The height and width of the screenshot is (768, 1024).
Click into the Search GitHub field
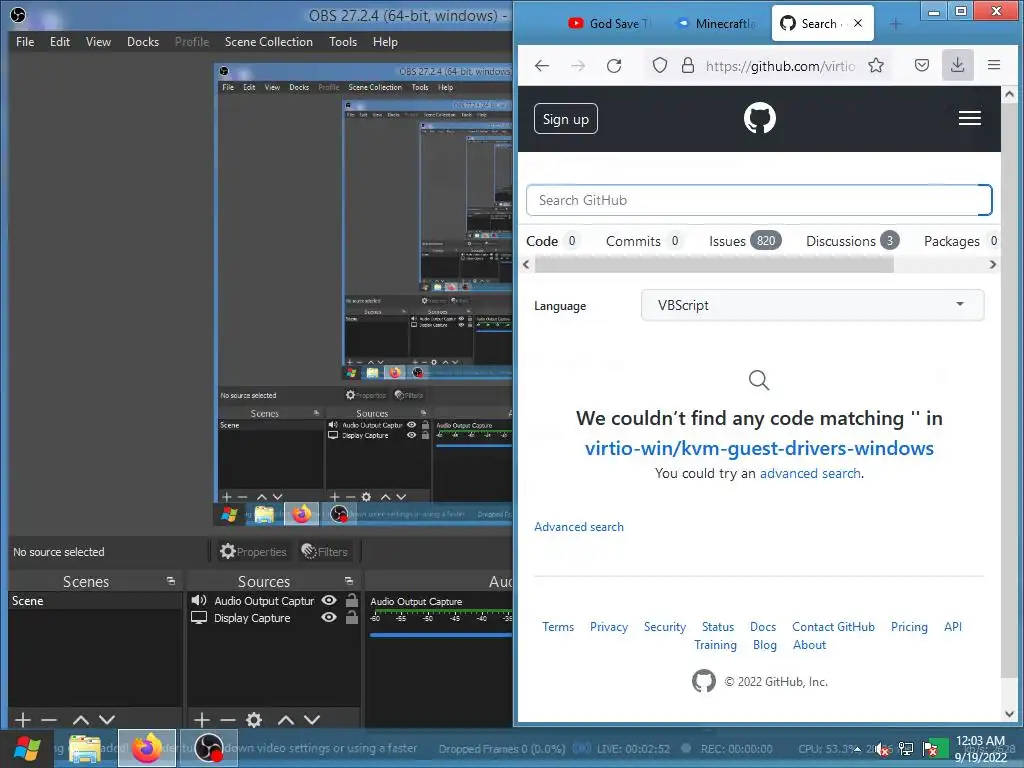759,200
